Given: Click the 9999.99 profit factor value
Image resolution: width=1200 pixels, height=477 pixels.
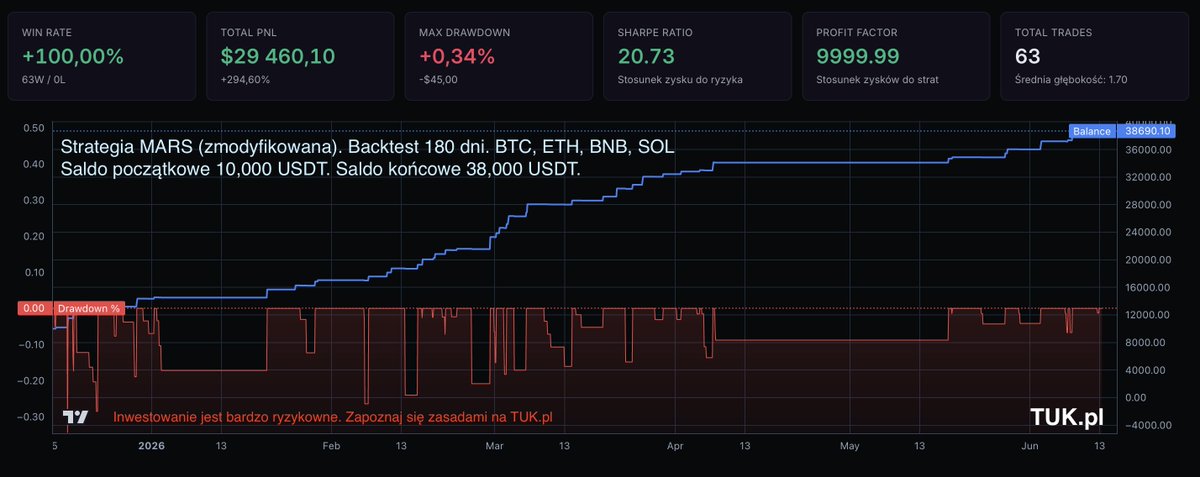Looking at the screenshot, I should (x=858, y=56).
